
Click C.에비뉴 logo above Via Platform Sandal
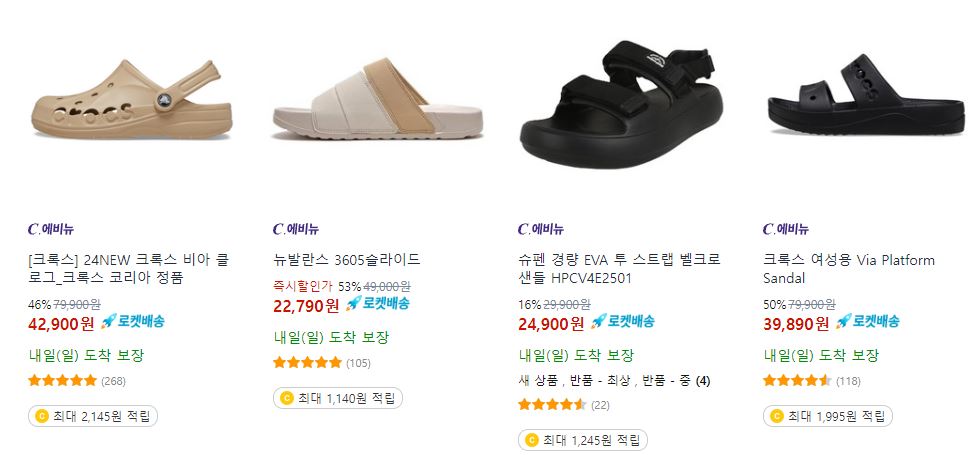[x=786, y=229]
